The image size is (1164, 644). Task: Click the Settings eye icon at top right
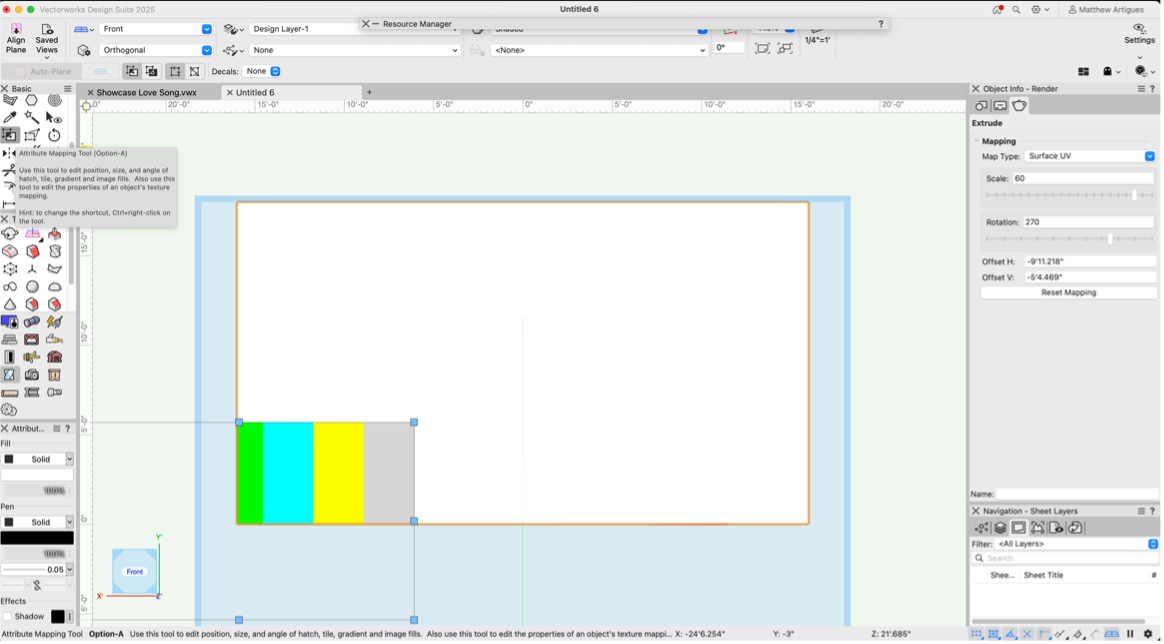(1139, 29)
